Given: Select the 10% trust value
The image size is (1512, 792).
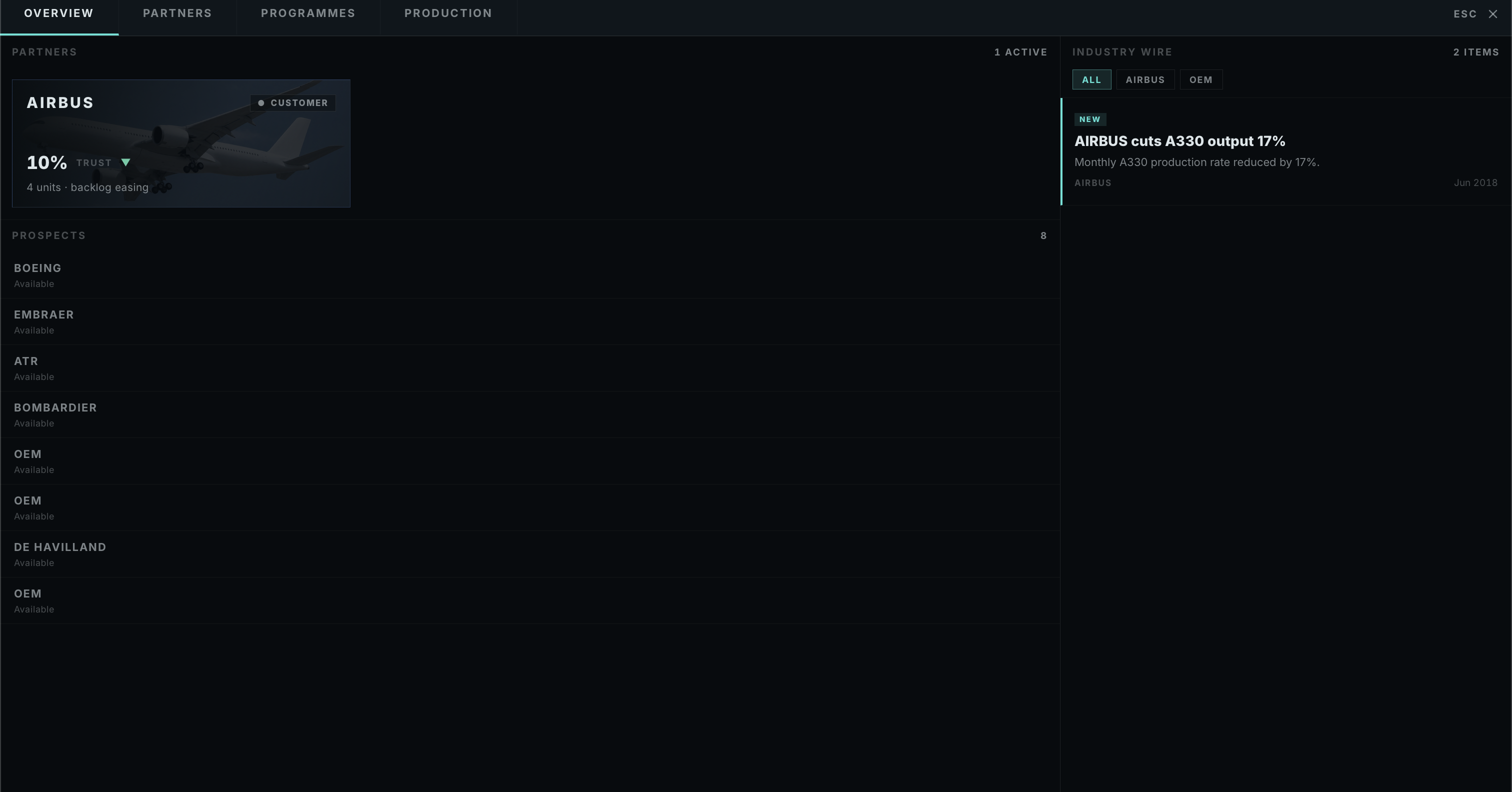Looking at the screenshot, I should click(x=47, y=162).
